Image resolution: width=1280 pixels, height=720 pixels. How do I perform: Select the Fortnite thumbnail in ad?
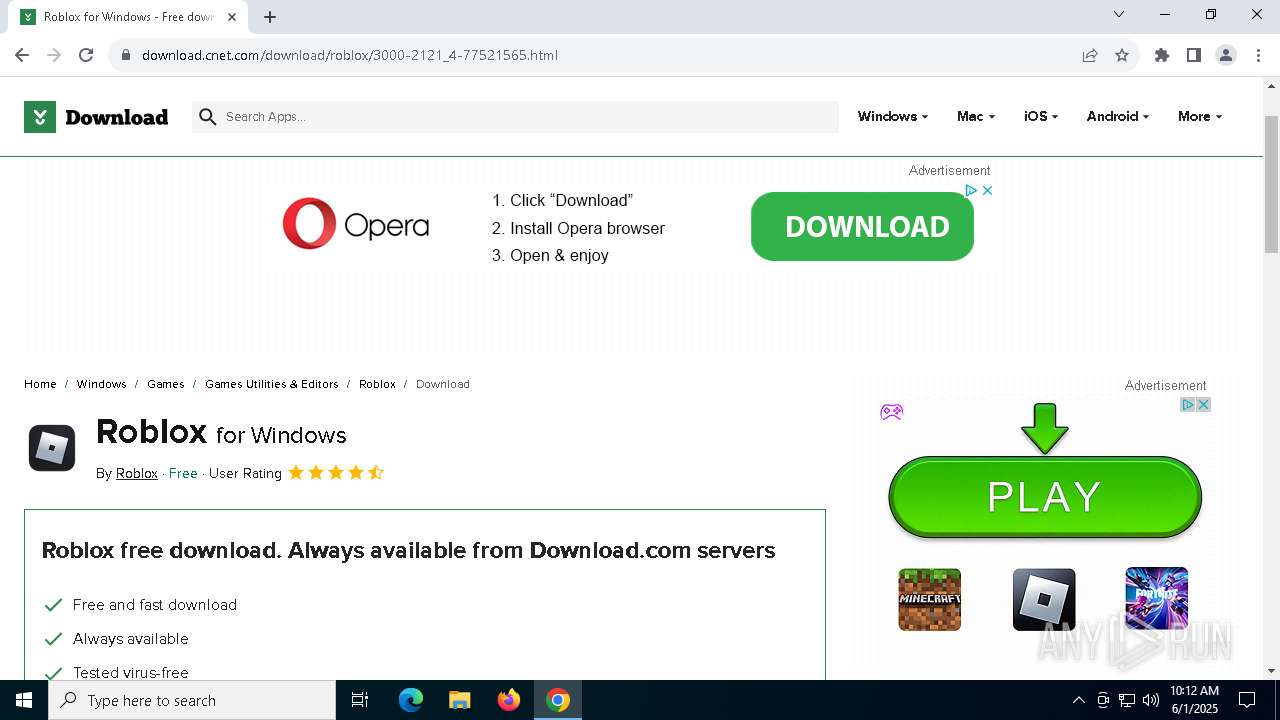[x=1157, y=599]
